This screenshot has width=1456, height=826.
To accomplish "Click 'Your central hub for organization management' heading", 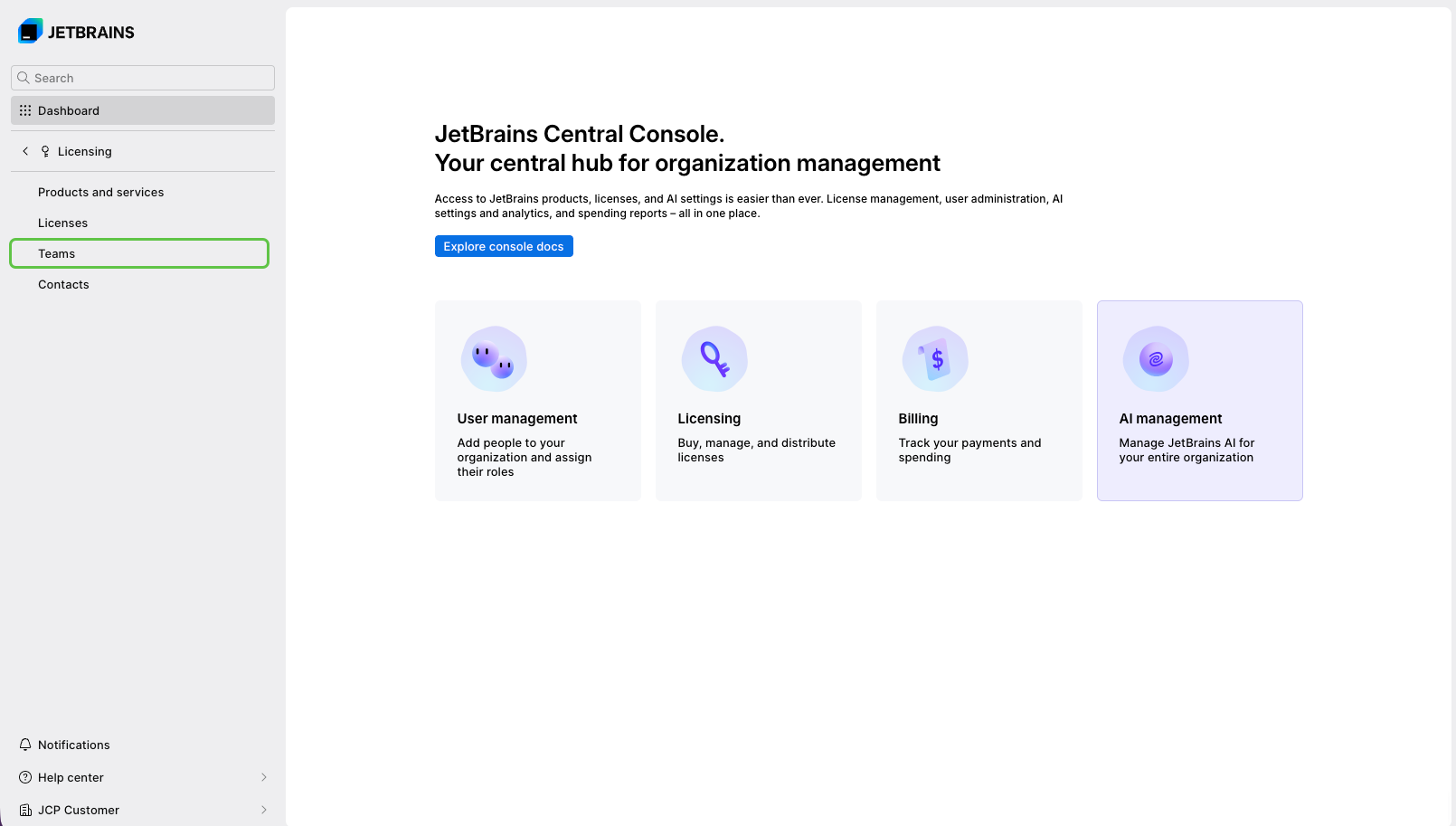I will click(x=687, y=163).
